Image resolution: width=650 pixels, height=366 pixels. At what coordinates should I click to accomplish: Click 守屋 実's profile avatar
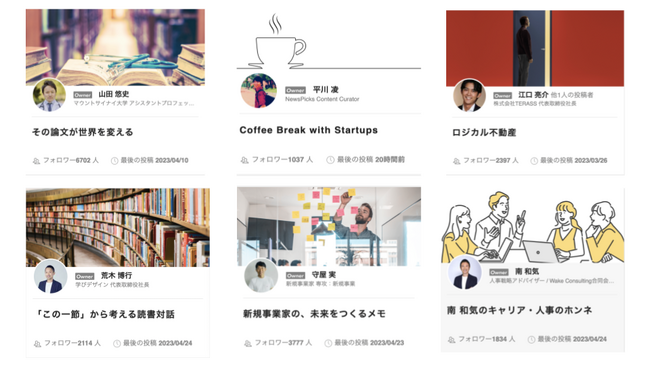[x=261, y=276]
